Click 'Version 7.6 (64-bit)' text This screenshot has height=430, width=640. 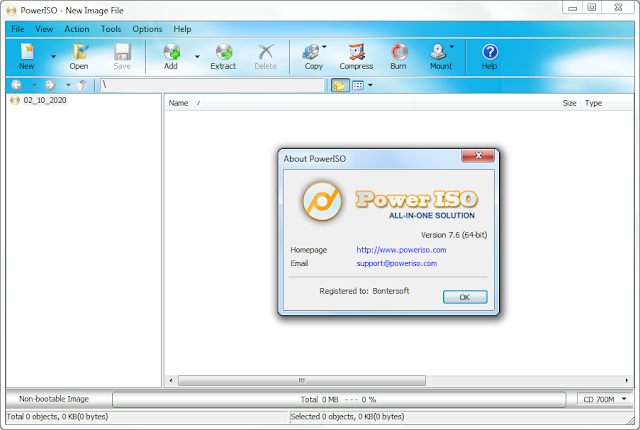pos(454,235)
